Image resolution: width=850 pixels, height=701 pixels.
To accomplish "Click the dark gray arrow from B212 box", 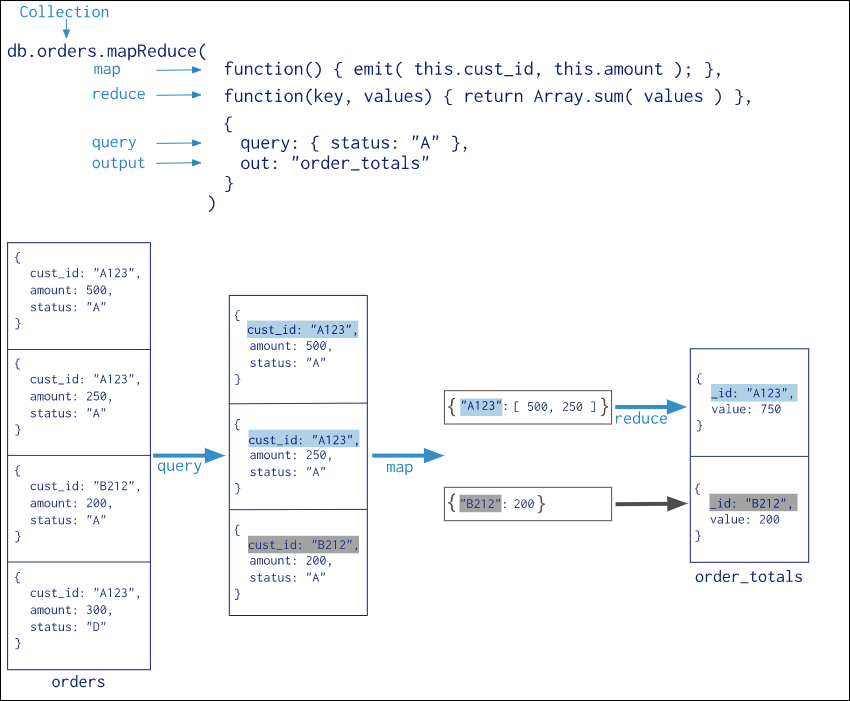I will click(652, 504).
